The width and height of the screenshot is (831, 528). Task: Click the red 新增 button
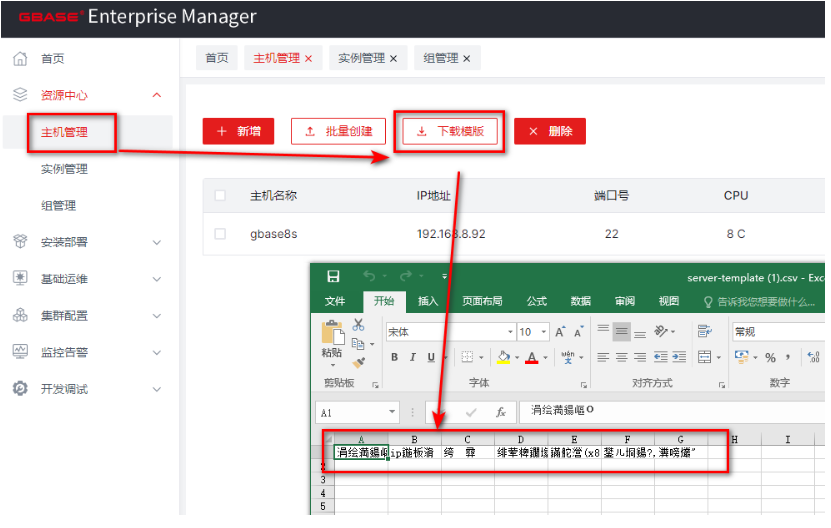[x=238, y=131]
